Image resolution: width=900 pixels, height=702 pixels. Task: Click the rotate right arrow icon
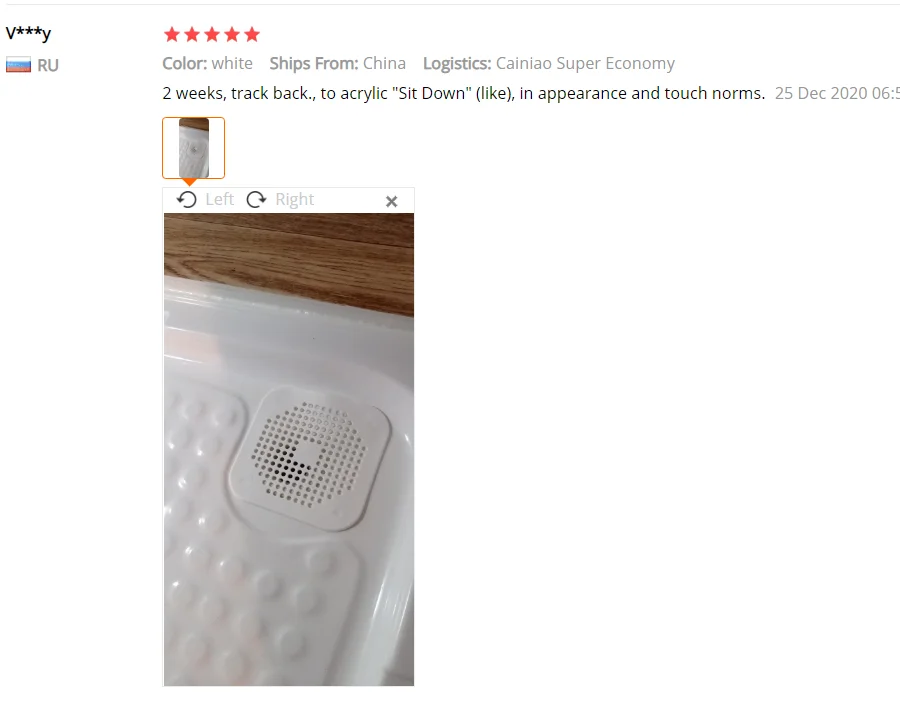point(256,199)
